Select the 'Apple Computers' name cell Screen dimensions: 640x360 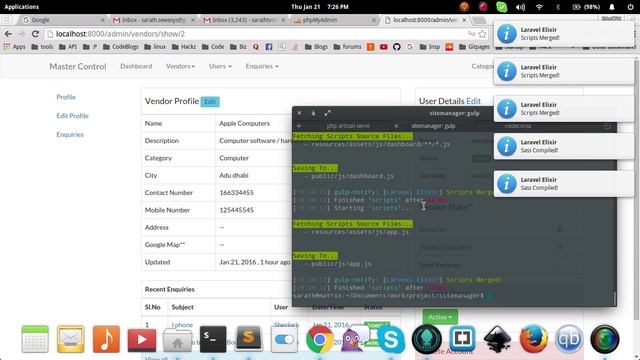tap(244, 123)
